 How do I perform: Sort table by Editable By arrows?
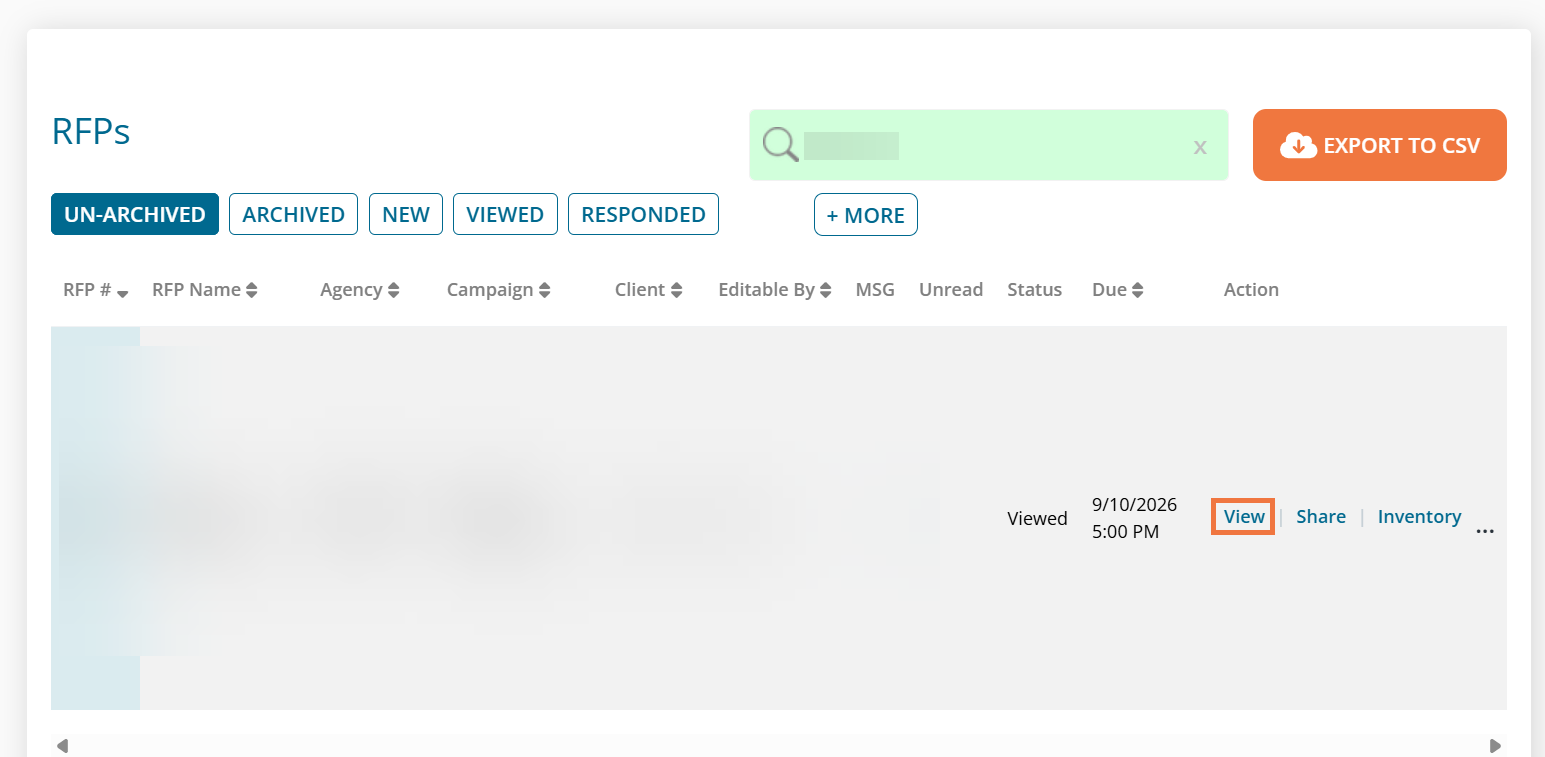(x=826, y=290)
